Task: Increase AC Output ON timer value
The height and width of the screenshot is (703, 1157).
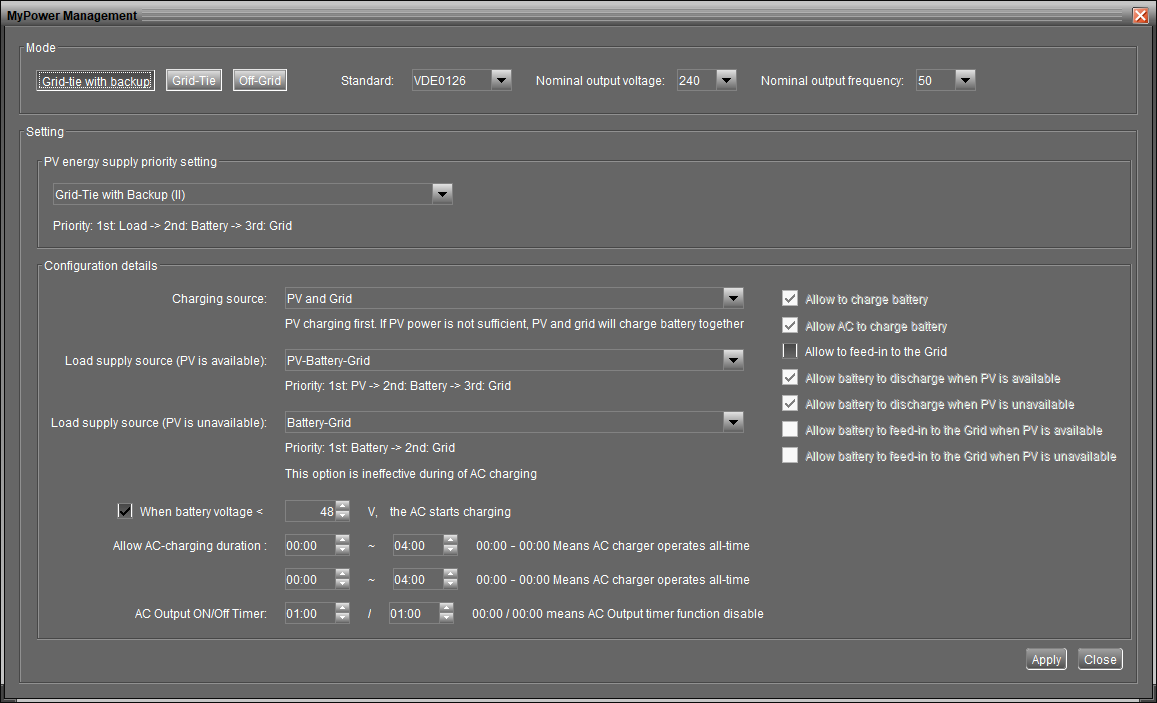Action: click(343, 608)
